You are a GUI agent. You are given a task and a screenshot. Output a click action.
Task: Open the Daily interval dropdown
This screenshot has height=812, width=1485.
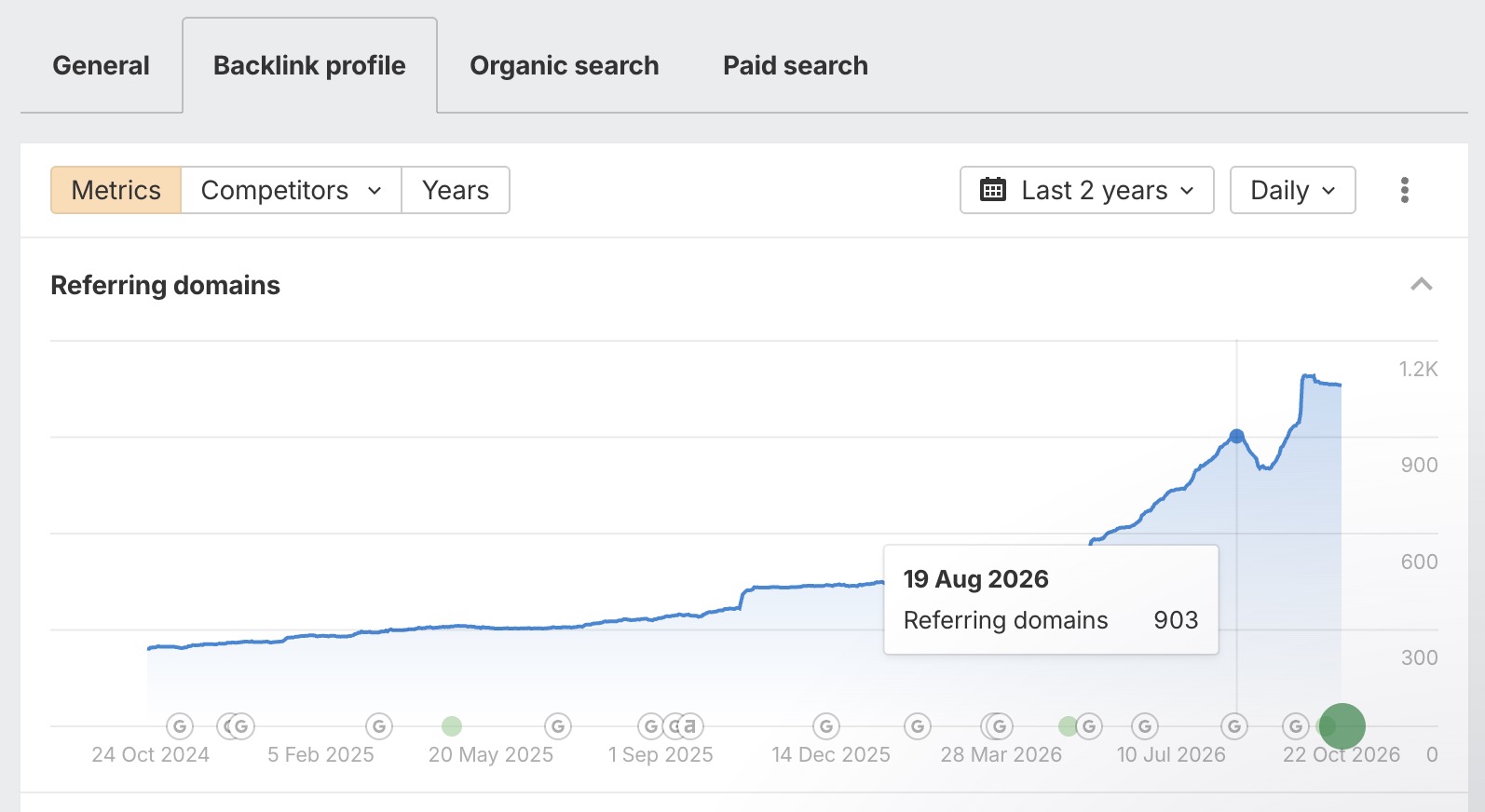1293,190
